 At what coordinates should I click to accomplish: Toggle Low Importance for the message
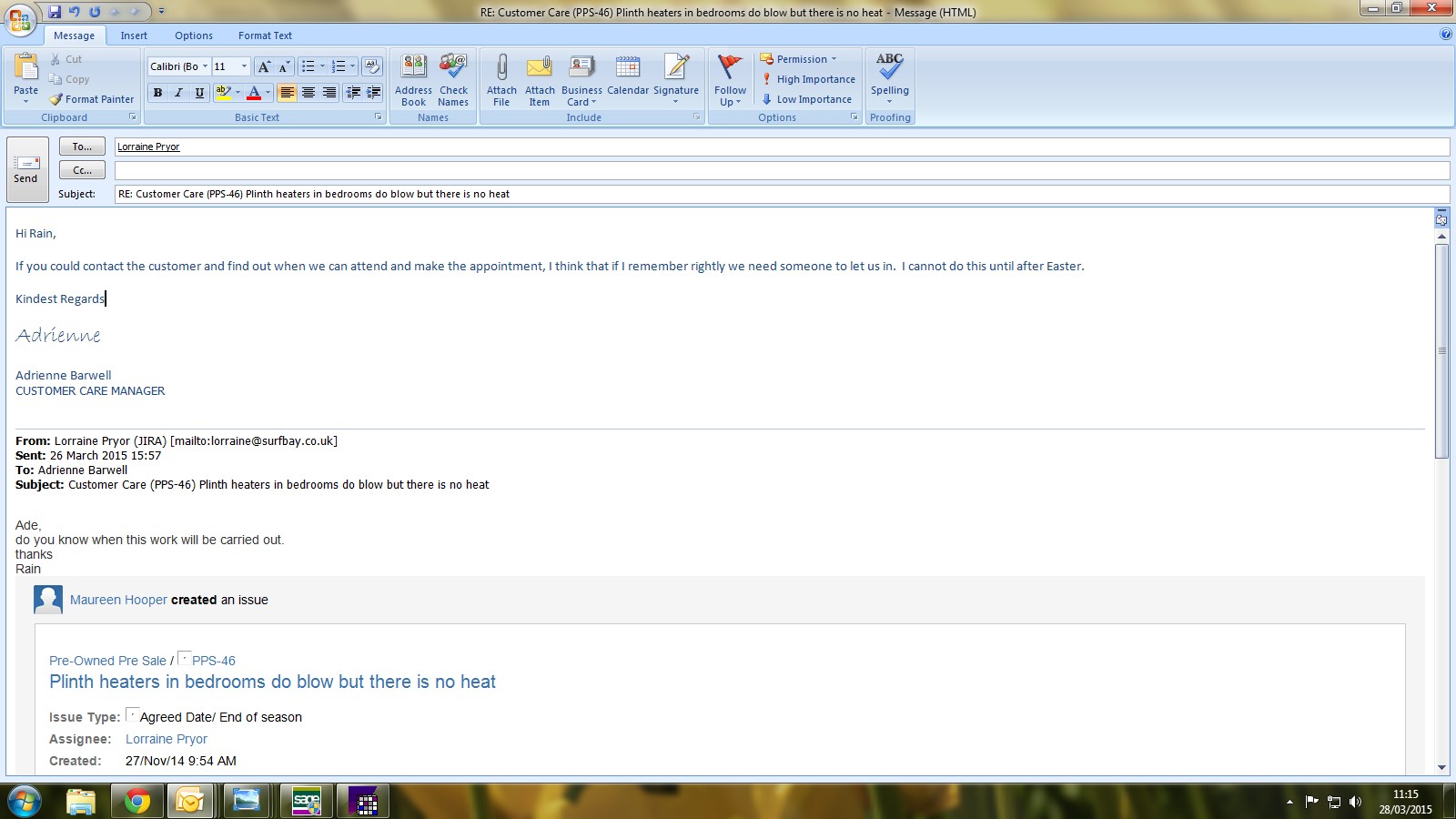point(806,99)
